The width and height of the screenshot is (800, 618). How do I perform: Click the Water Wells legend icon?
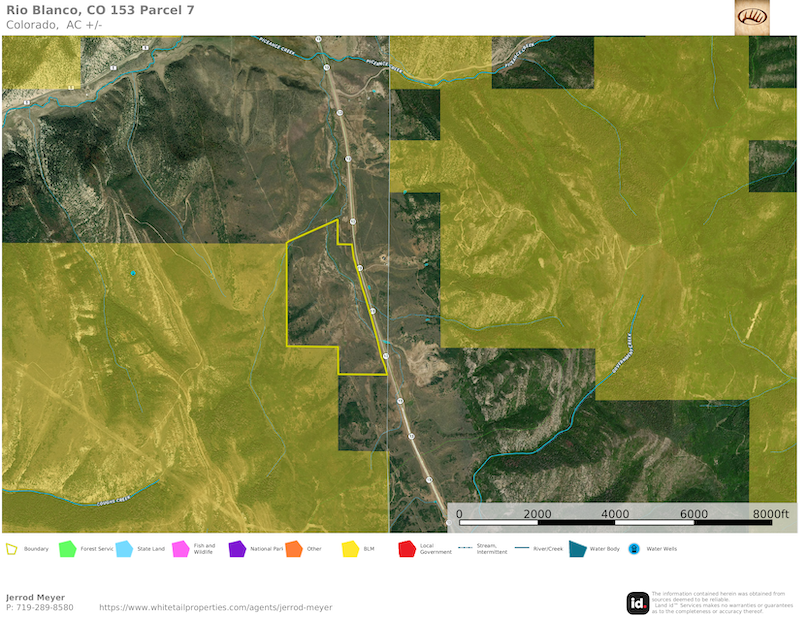click(633, 549)
